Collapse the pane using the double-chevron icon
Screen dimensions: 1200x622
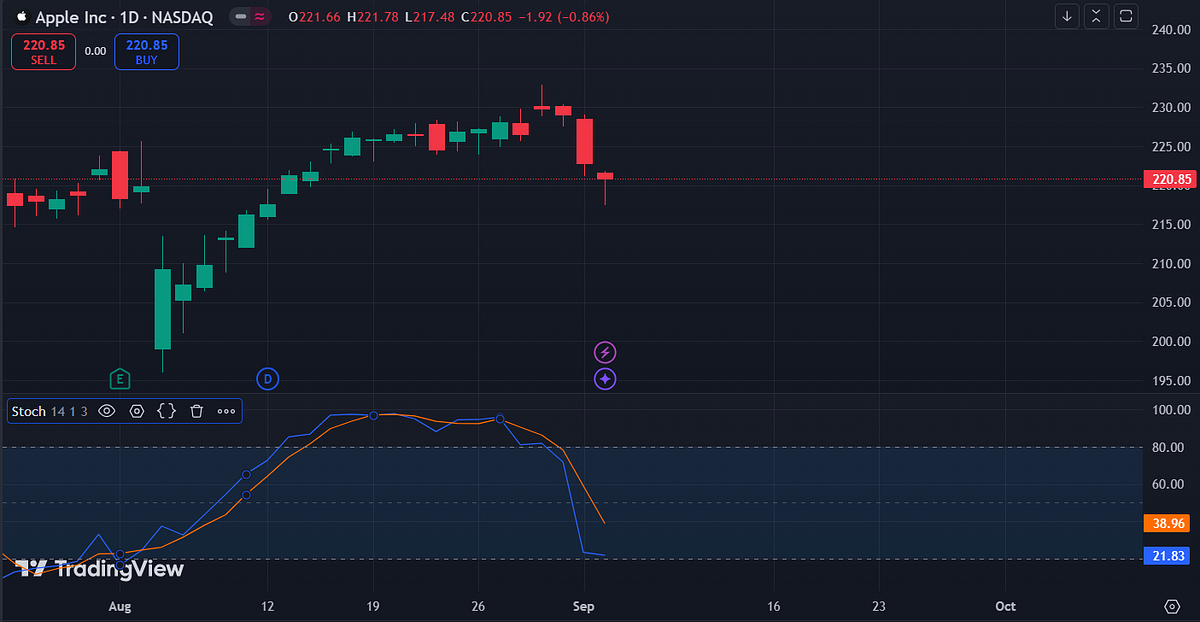[x=1095, y=16]
